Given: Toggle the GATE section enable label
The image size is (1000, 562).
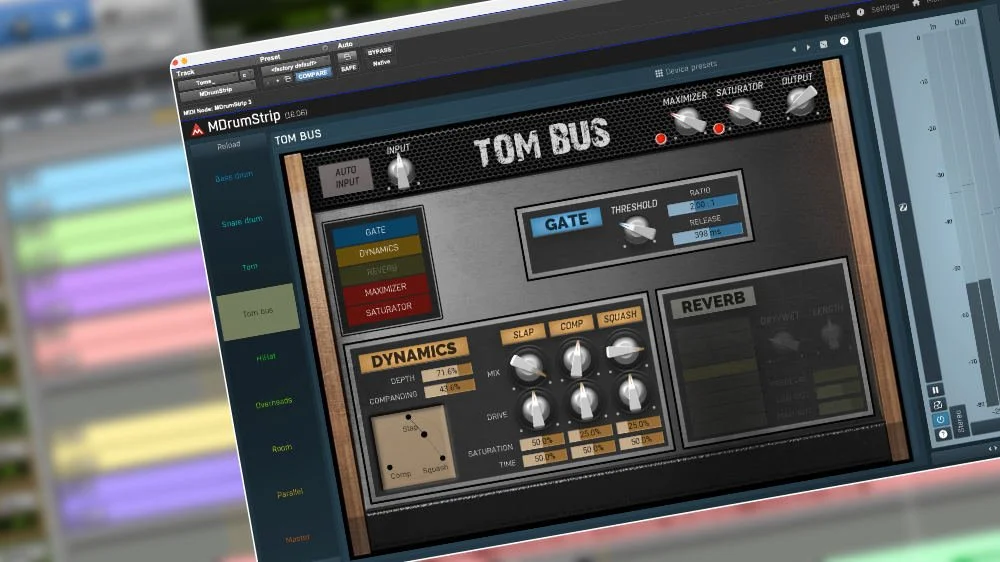Looking at the screenshot, I should pyautogui.click(x=566, y=223).
